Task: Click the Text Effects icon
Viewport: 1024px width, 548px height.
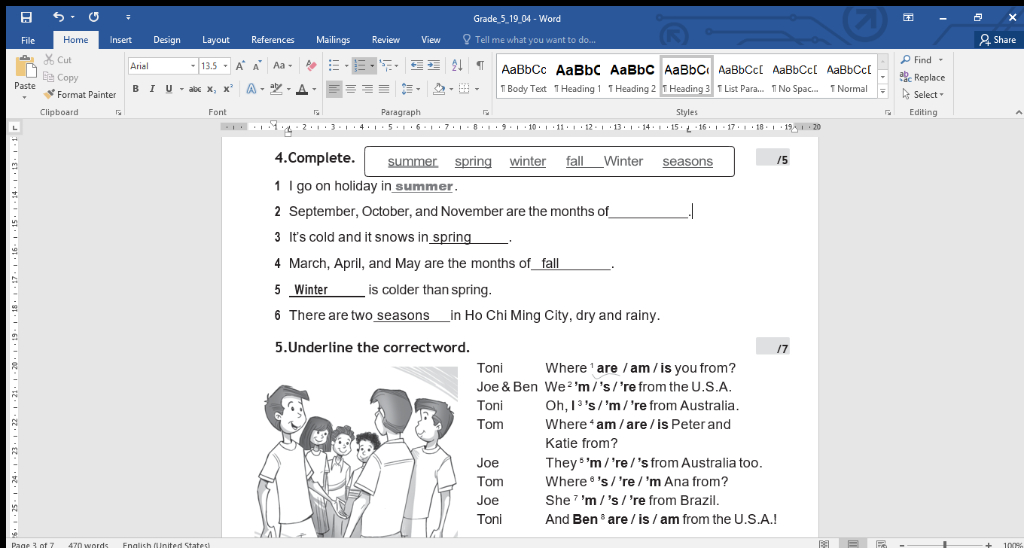Action: click(251, 89)
